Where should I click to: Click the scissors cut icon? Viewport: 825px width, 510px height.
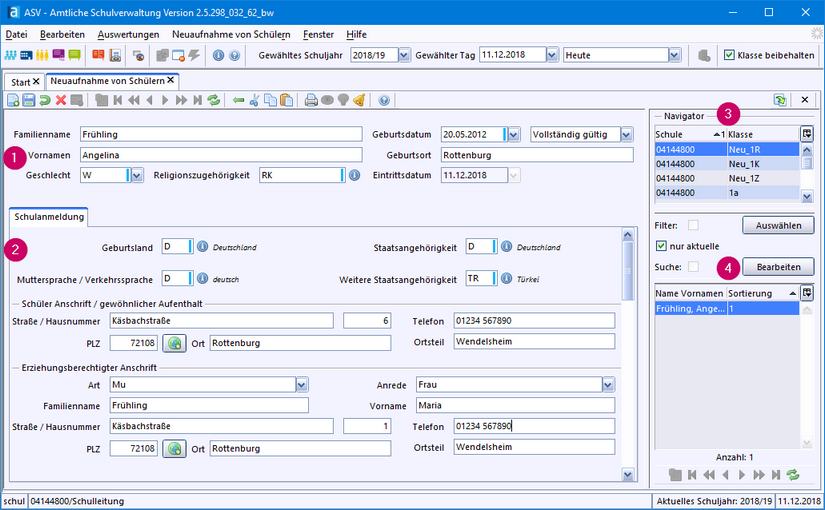tap(255, 100)
